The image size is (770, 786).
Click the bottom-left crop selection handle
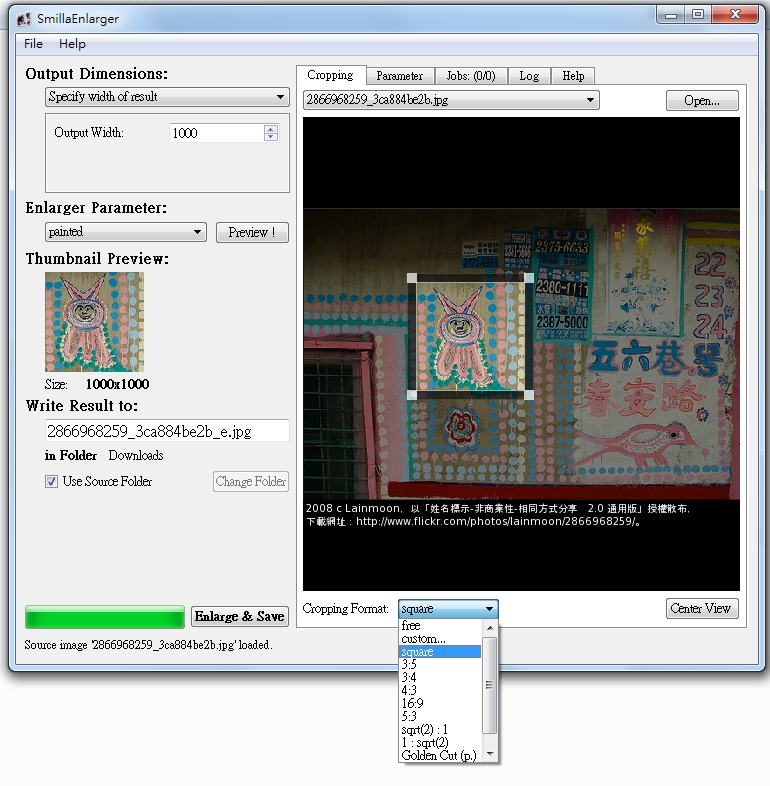click(412, 395)
